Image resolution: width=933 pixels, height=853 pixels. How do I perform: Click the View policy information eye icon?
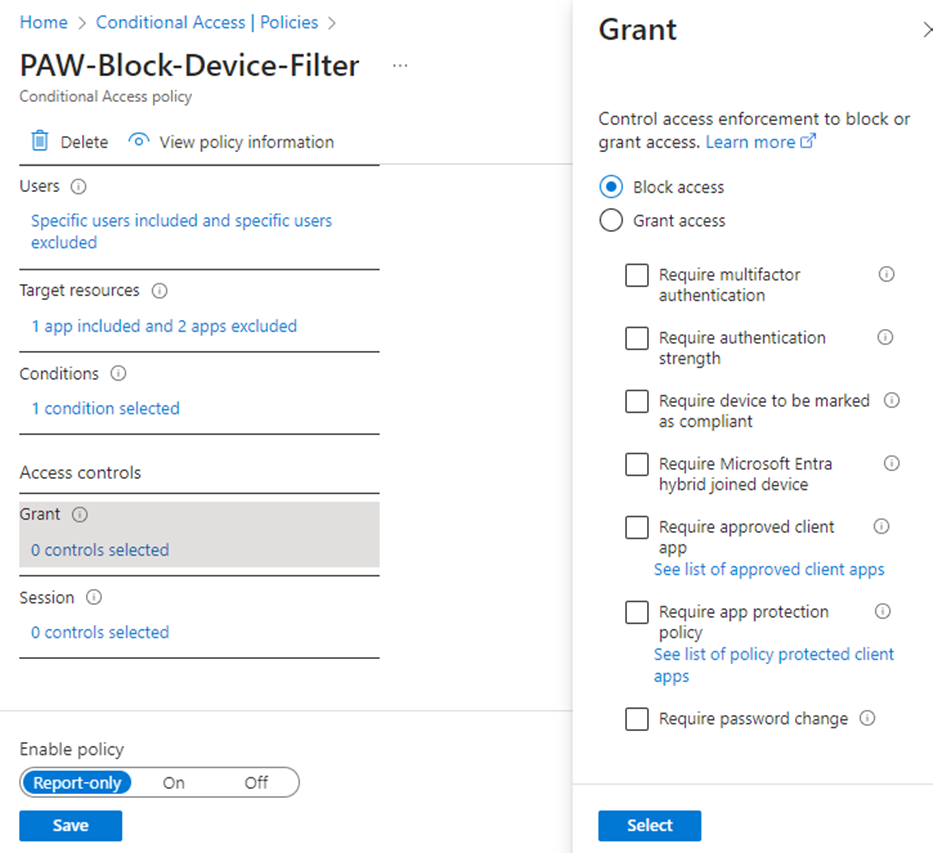pyautogui.click(x=139, y=140)
